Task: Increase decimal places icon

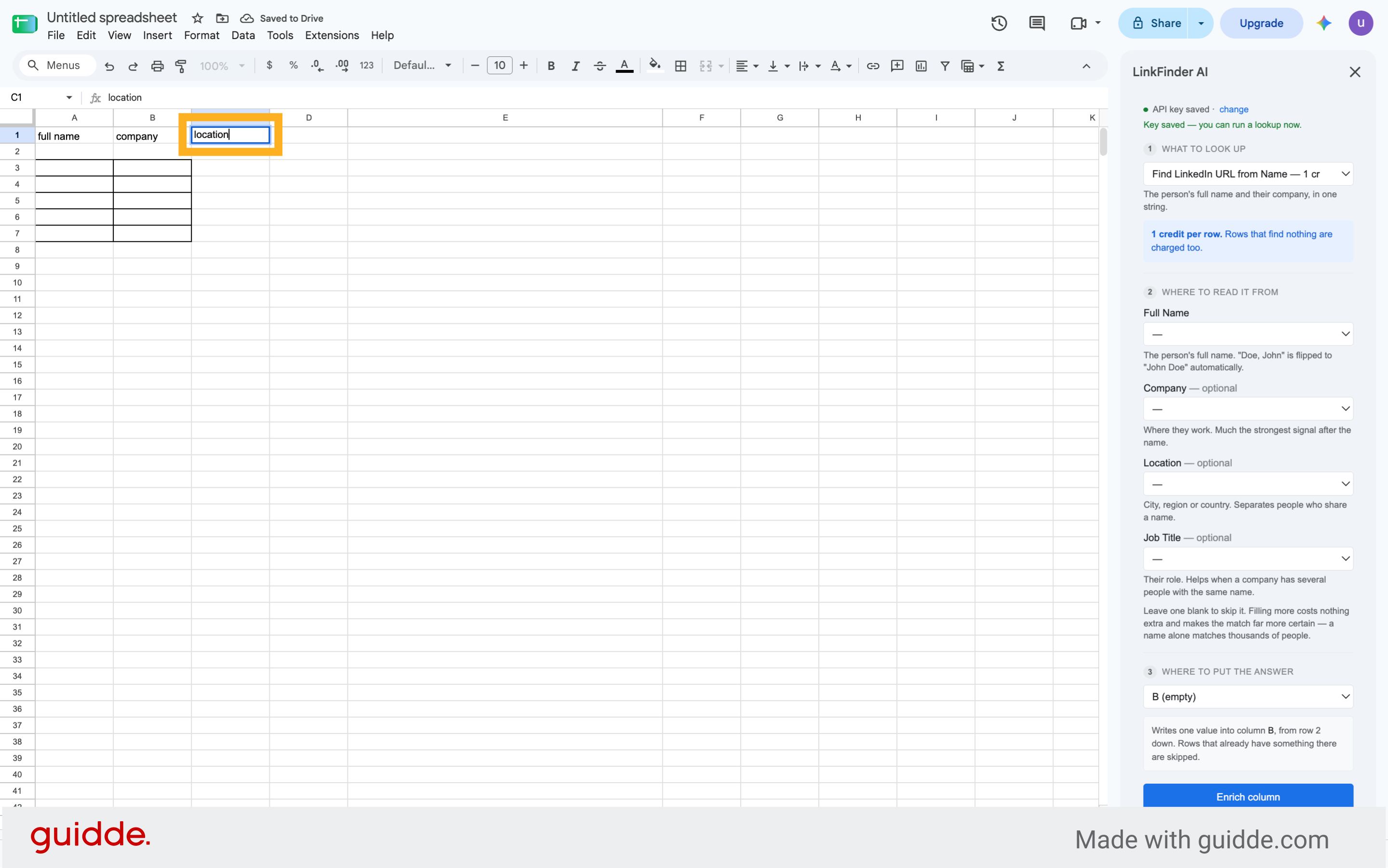Action: pyautogui.click(x=342, y=66)
